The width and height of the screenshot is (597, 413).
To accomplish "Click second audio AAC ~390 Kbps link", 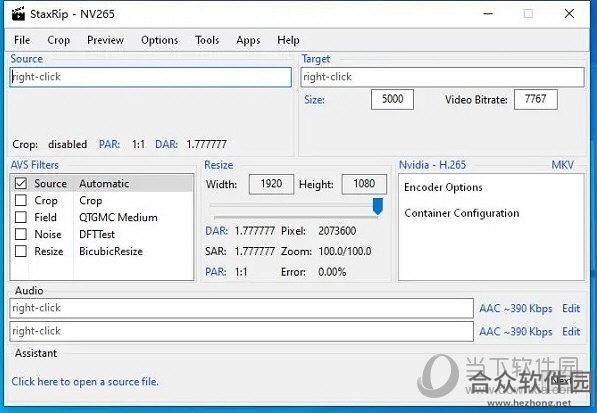I will tap(516, 332).
